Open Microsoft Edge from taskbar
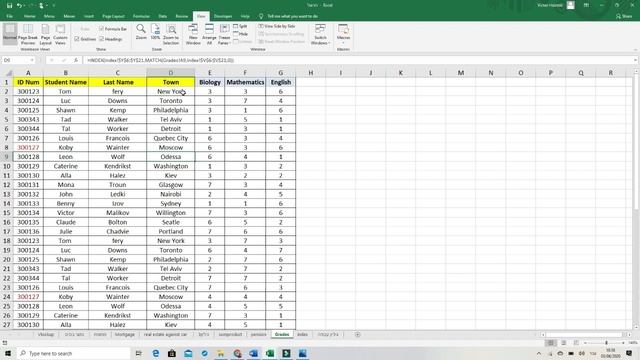The image size is (640, 360). click(156, 353)
